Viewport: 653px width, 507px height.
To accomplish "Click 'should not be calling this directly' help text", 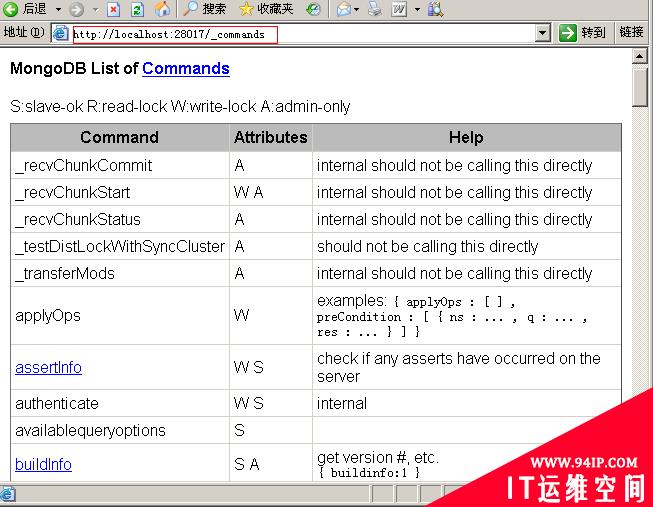I will click(x=428, y=247).
